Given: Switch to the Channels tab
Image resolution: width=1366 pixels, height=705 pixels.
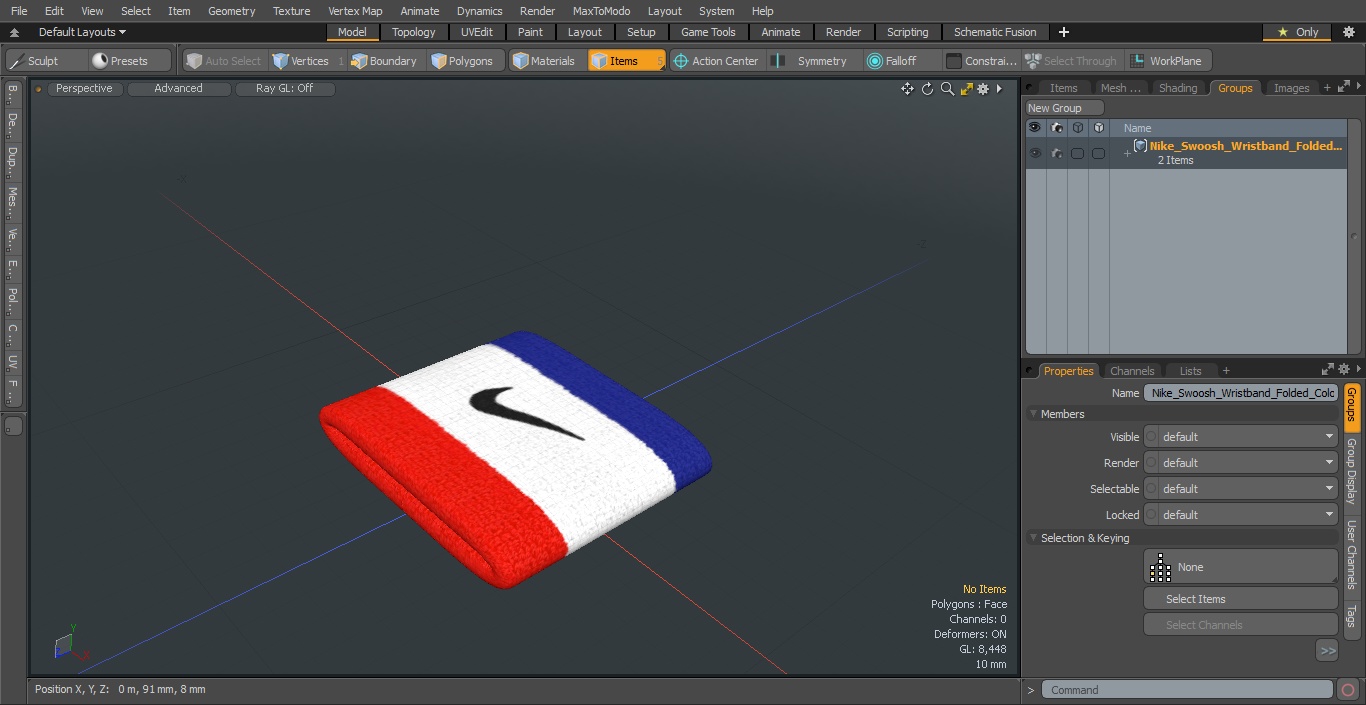Looking at the screenshot, I should click(1132, 371).
